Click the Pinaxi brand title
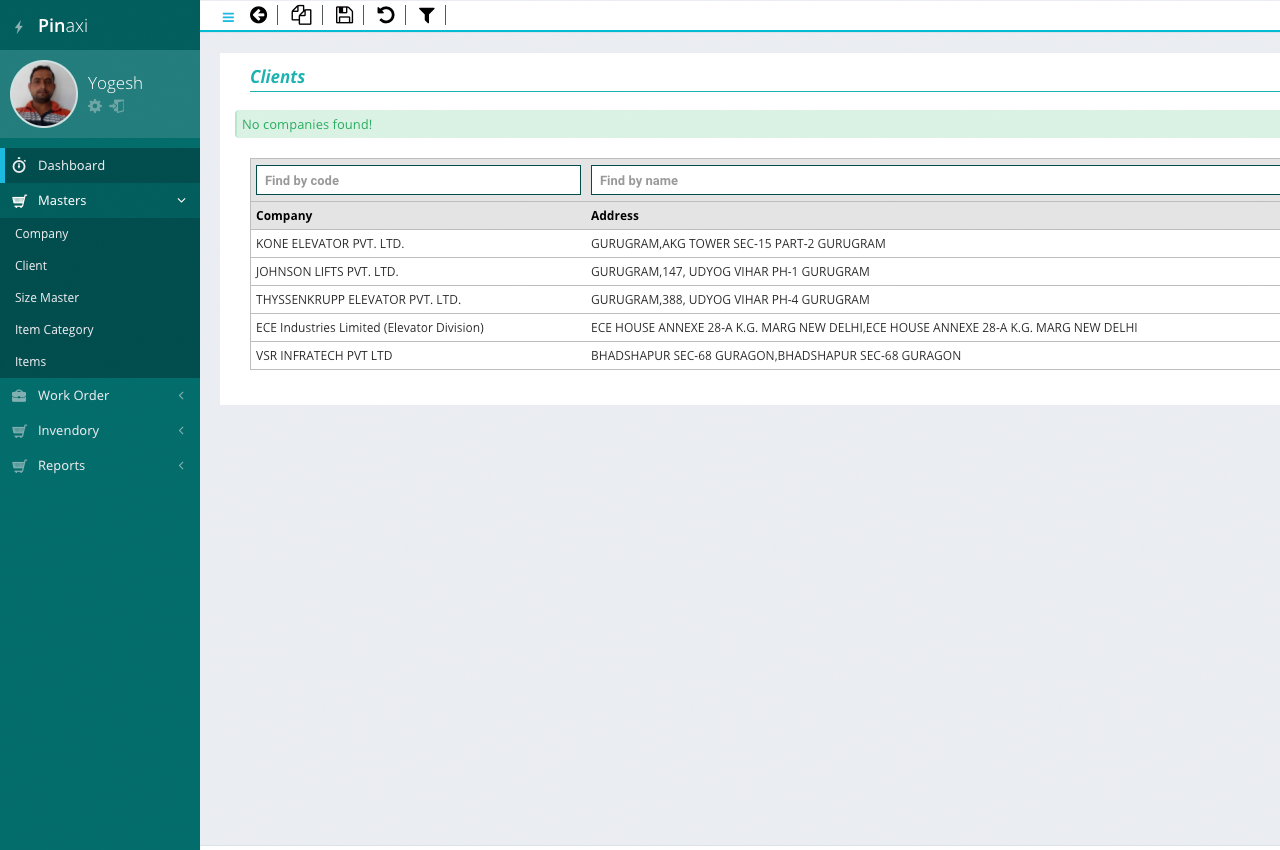Screen dimensions: 1280x850 (x=63, y=26)
